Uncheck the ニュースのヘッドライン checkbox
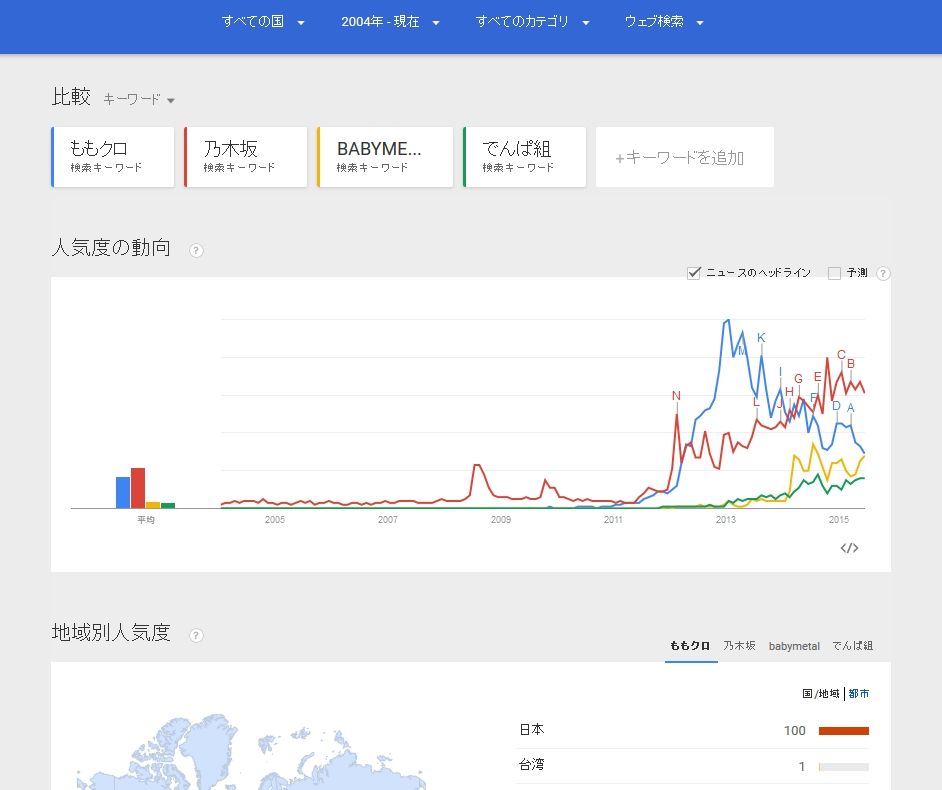Image resolution: width=942 pixels, height=790 pixels. [x=694, y=273]
